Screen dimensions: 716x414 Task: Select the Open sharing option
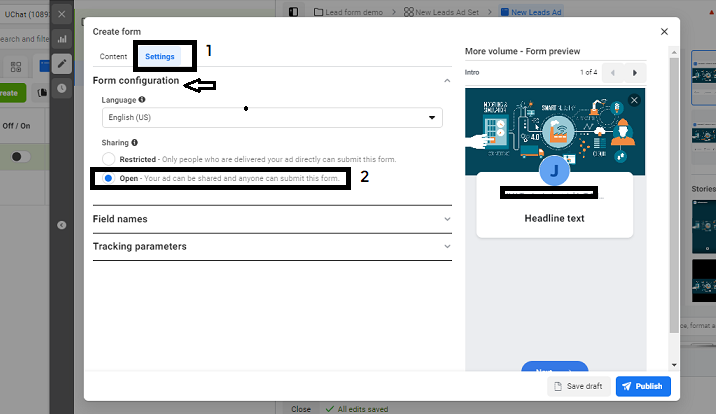[x=109, y=179]
